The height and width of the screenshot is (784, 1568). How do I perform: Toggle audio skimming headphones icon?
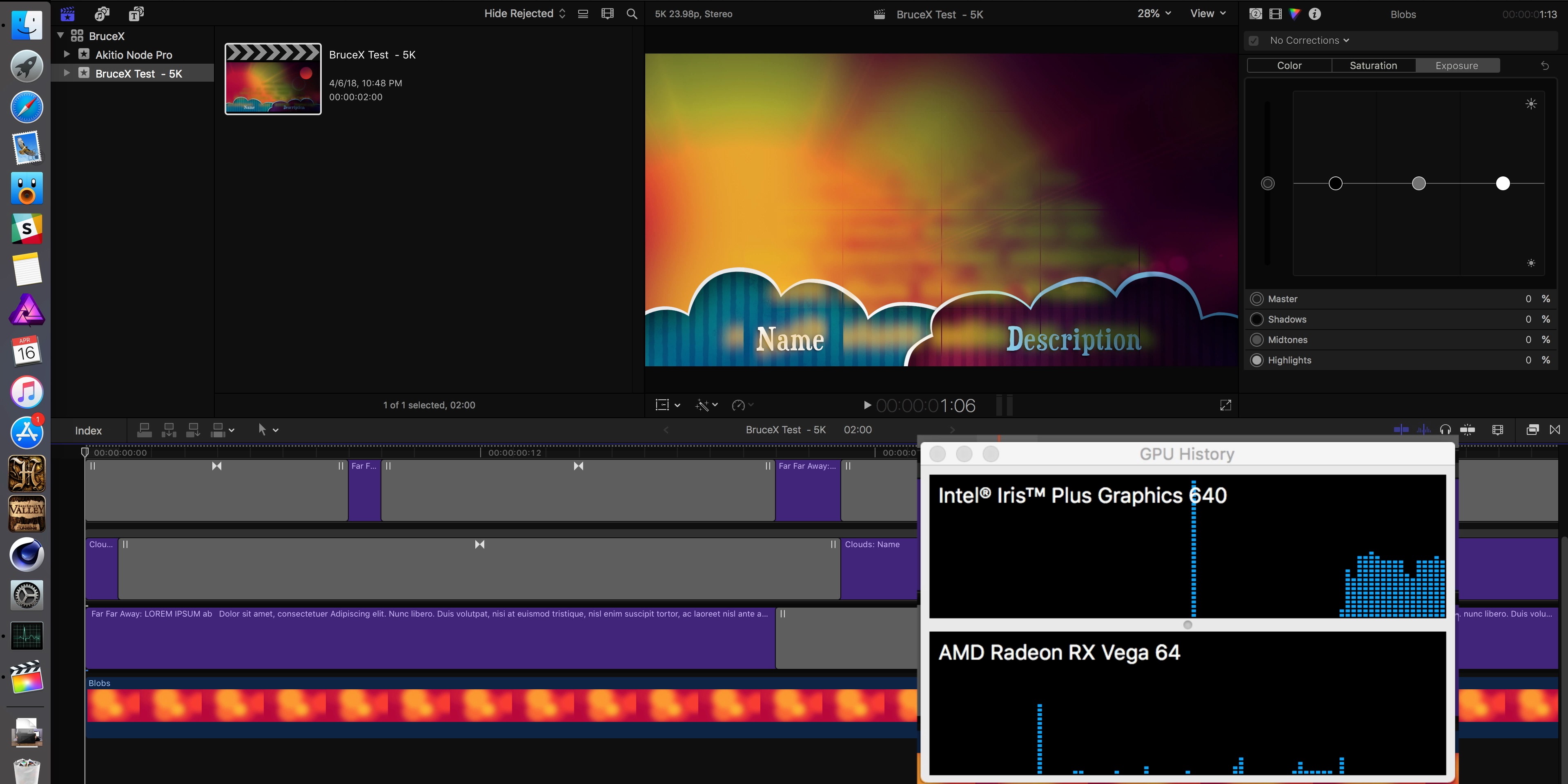coord(1445,430)
